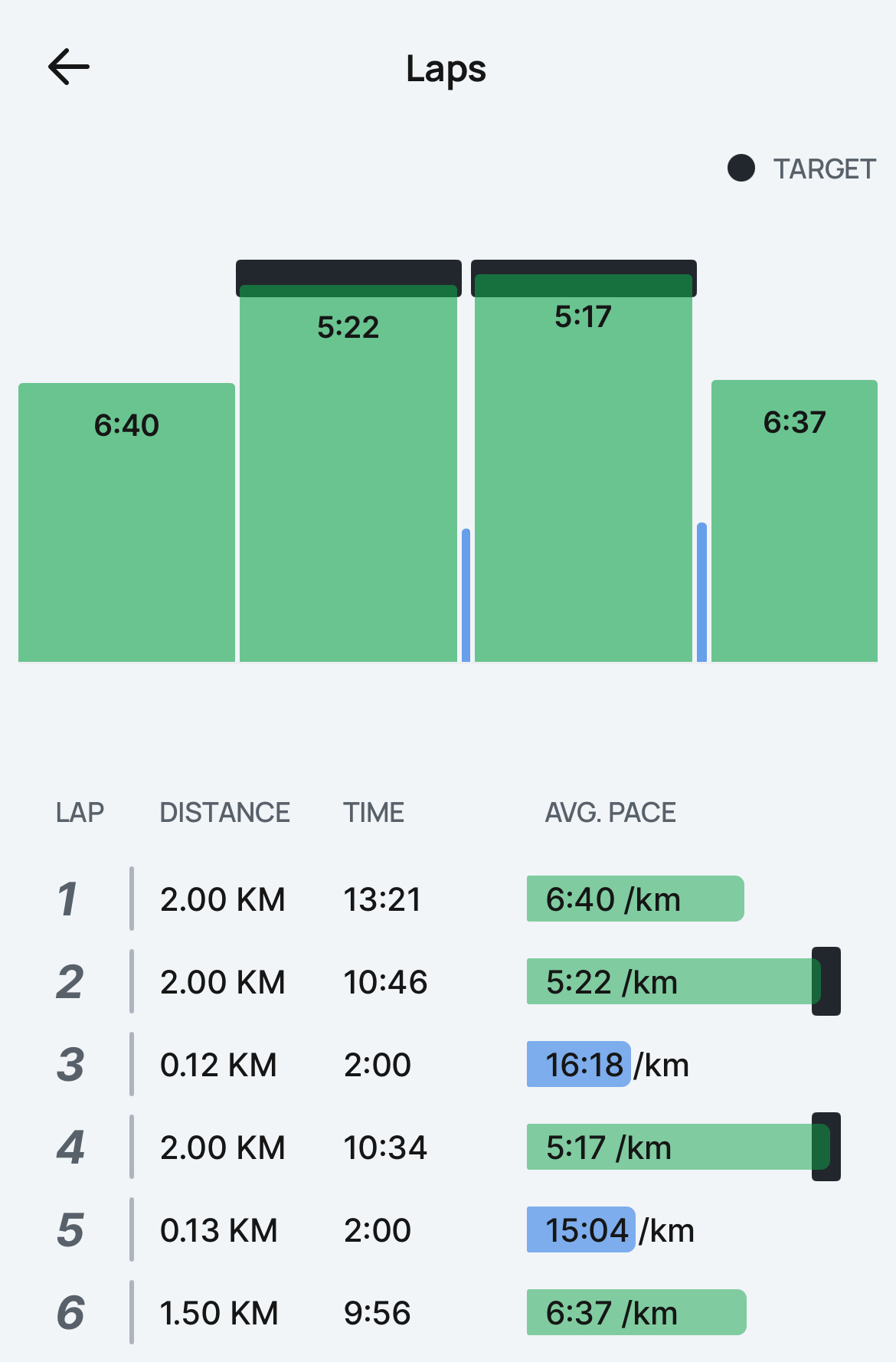Tap the 15:04 /km blue pace bar

[581, 1229]
